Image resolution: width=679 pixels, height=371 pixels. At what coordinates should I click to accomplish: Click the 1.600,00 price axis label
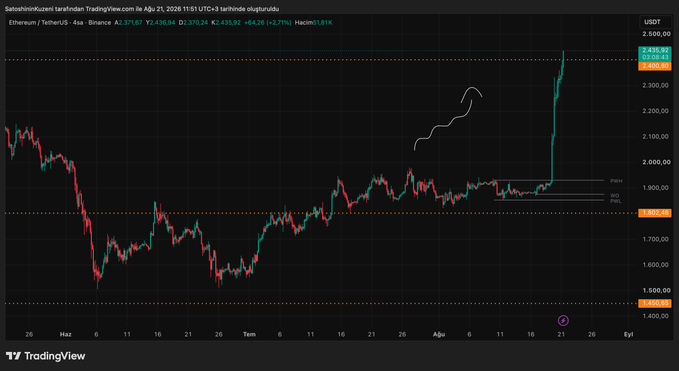pyautogui.click(x=656, y=265)
